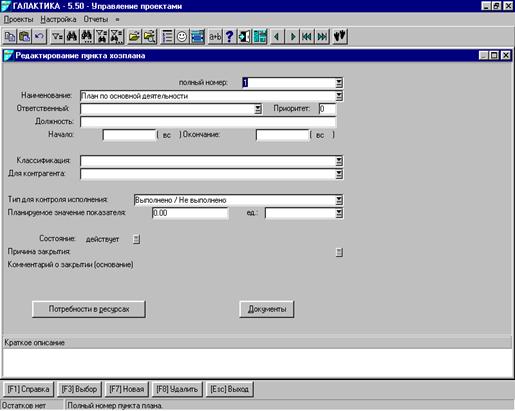
Task: Open the Отчеты menu
Action: [96, 19]
